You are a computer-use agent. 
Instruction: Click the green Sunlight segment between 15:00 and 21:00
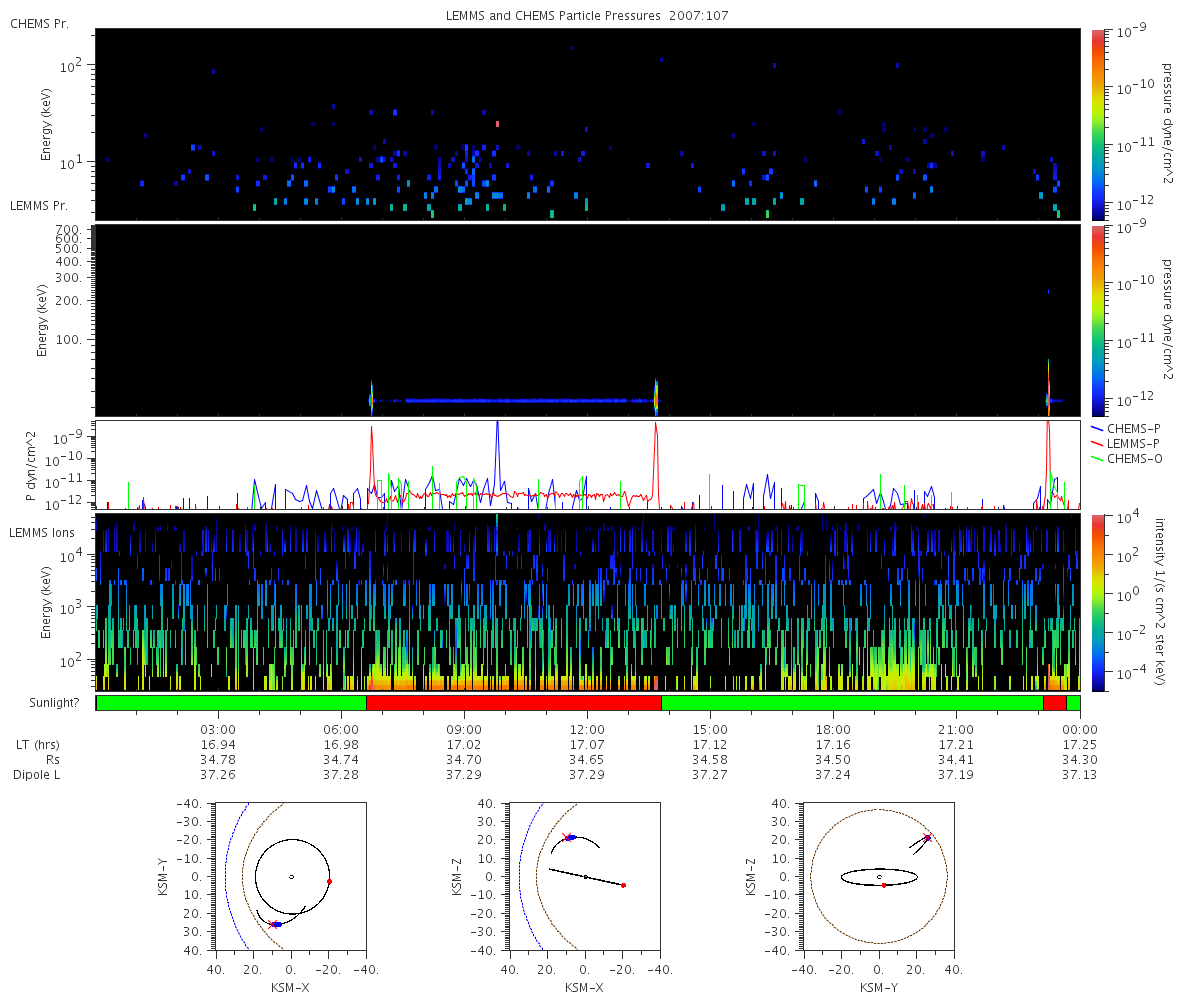point(852,703)
